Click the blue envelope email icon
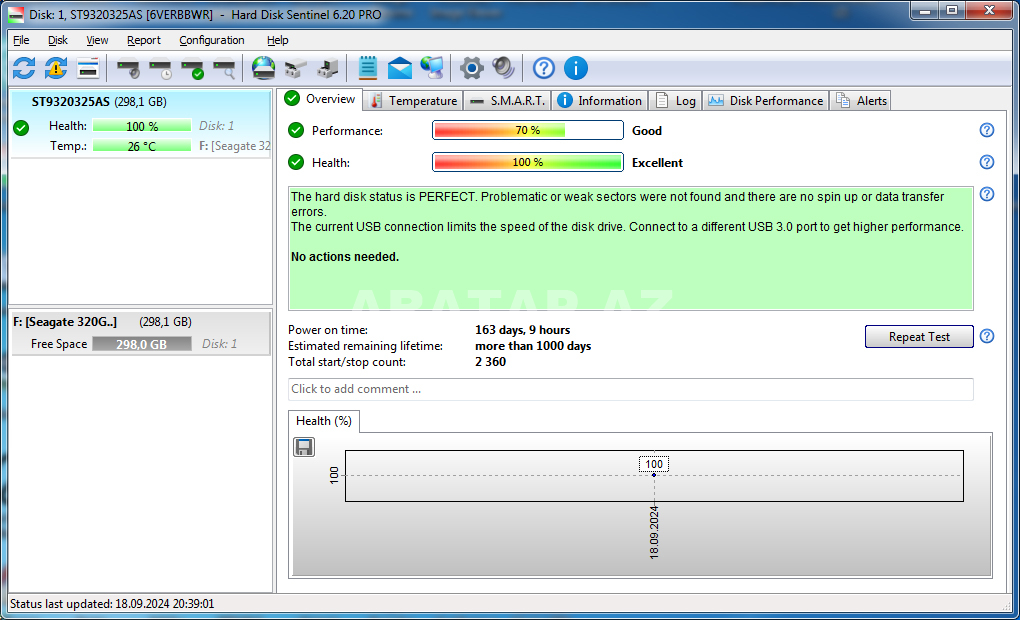This screenshot has width=1020, height=620. click(x=399, y=68)
